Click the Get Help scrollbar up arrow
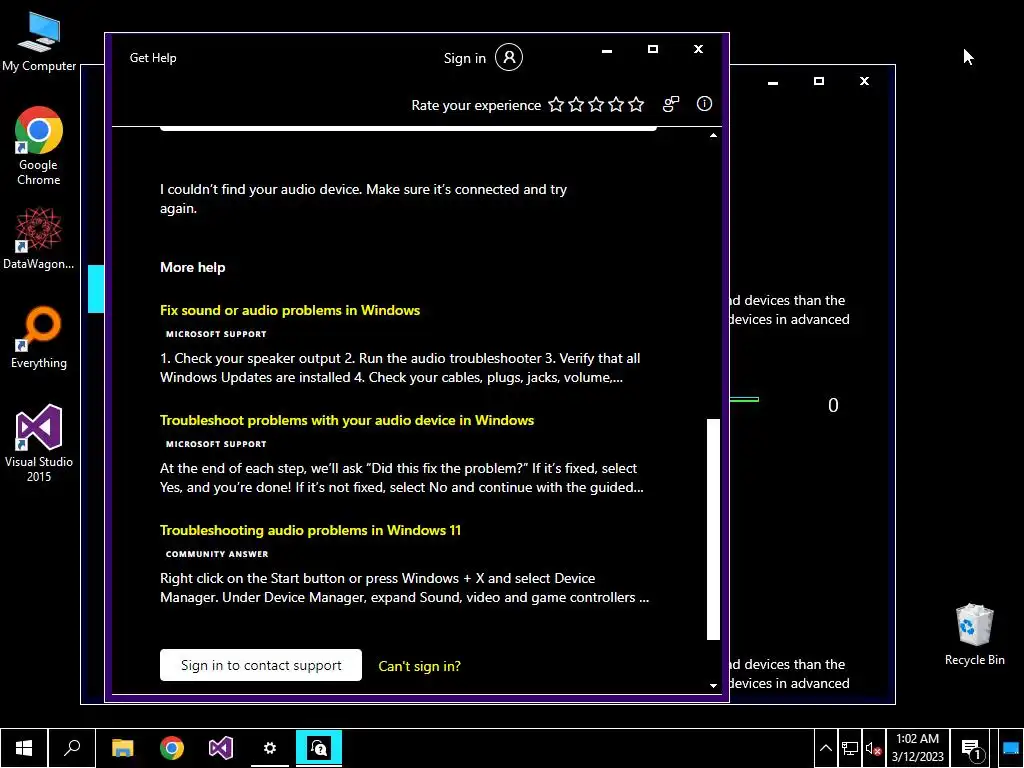Screen dimensions: 1024x768 (713, 135)
